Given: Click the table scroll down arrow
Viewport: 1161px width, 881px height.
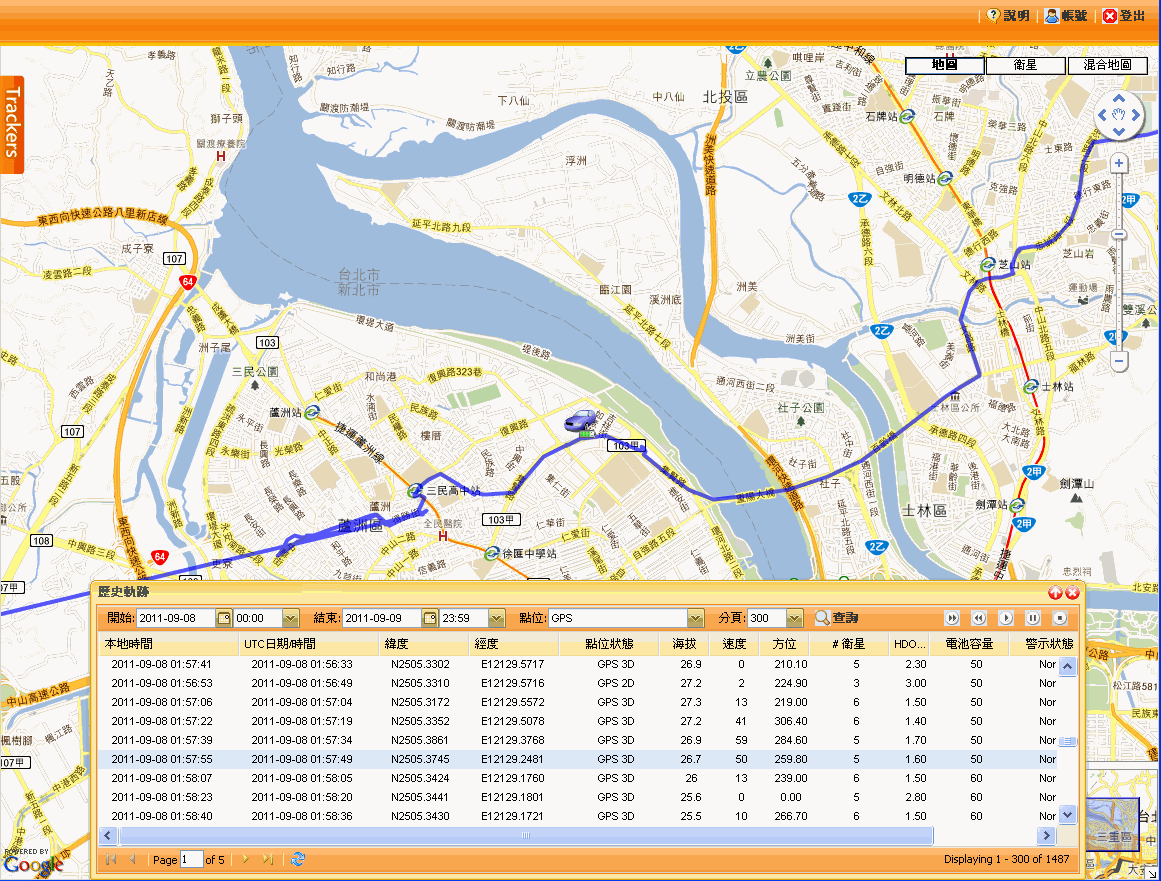Looking at the screenshot, I should pos(1067,815).
